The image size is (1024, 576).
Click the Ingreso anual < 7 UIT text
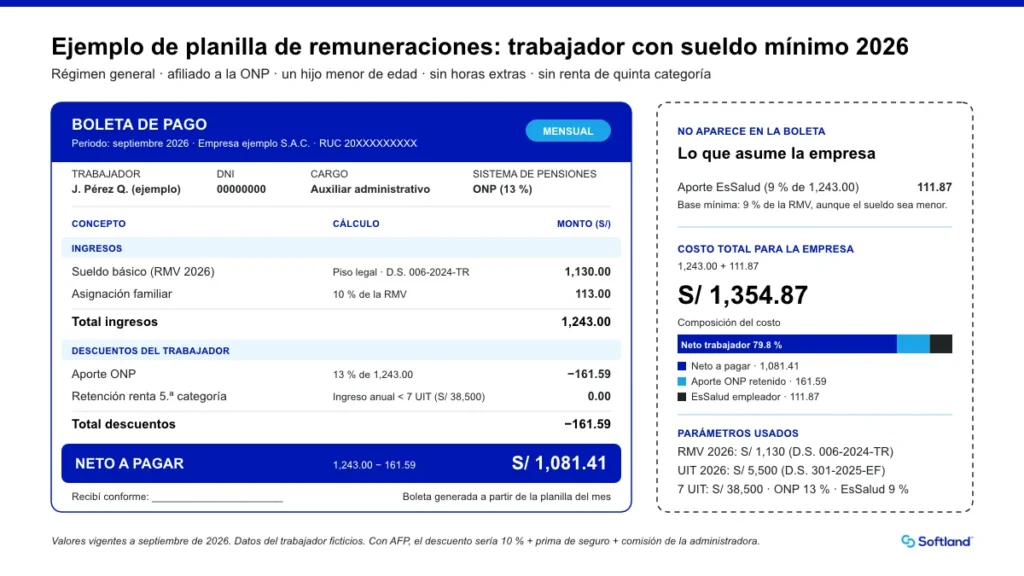pos(409,397)
